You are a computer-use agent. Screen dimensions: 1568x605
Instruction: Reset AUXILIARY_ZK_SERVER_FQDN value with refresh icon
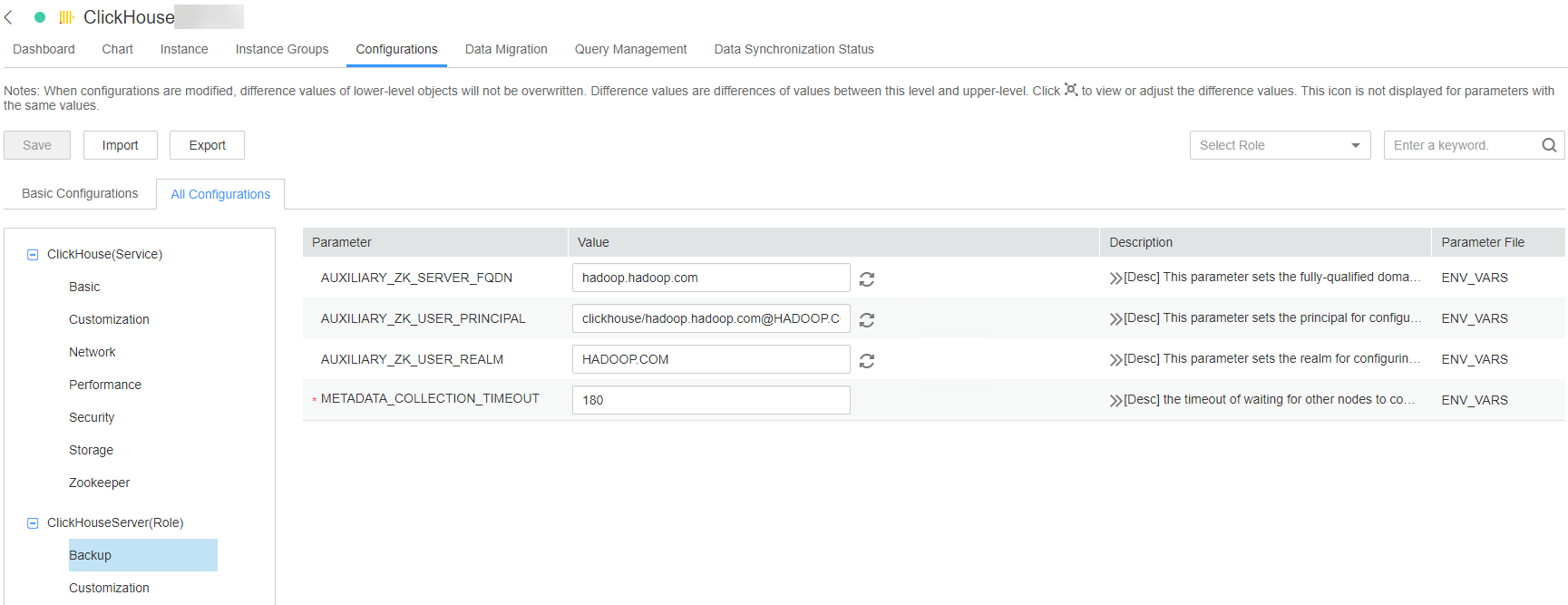tap(867, 279)
